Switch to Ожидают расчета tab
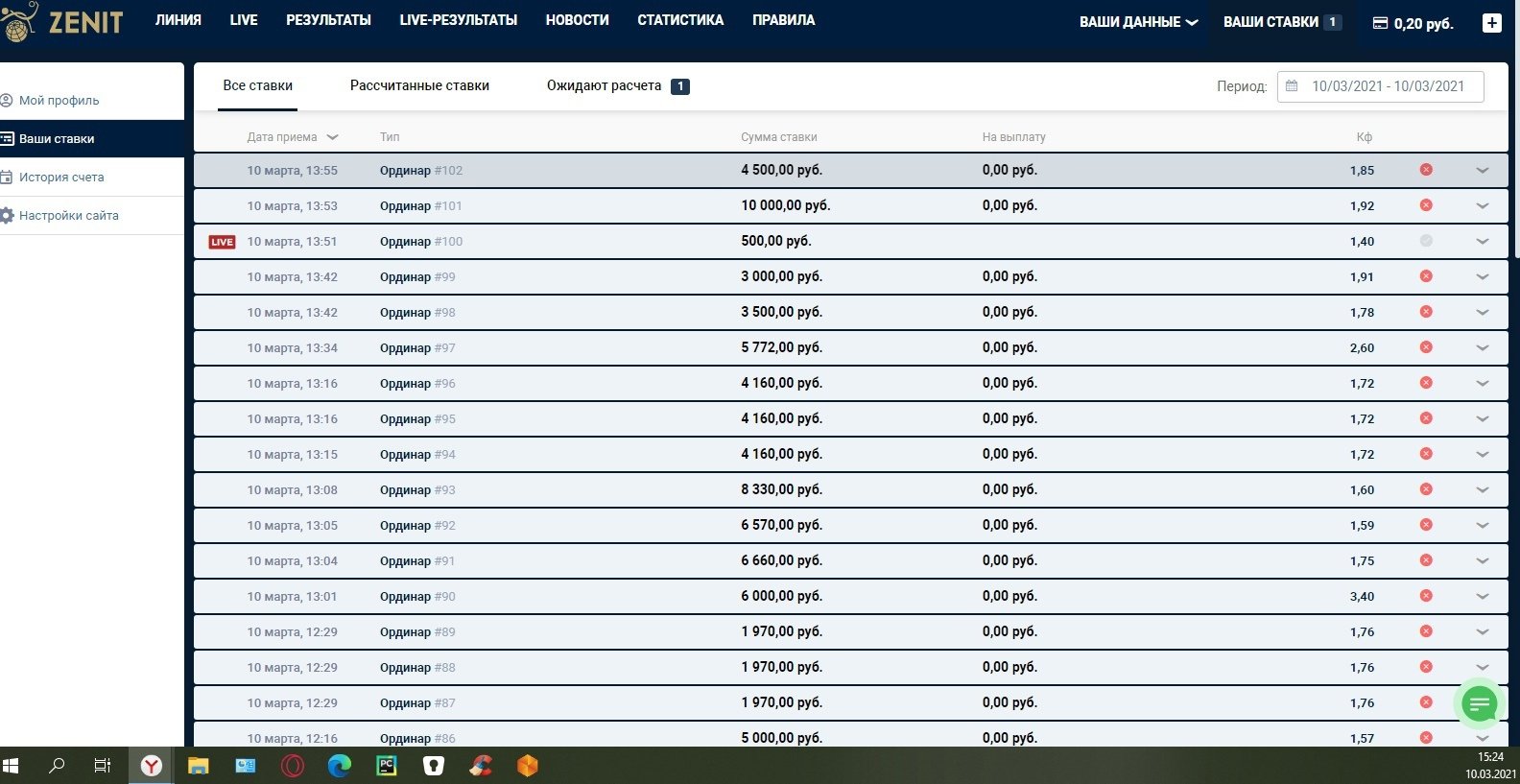Image resolution: width=1520 pixels, height=784 pixels. click(605, 85)
